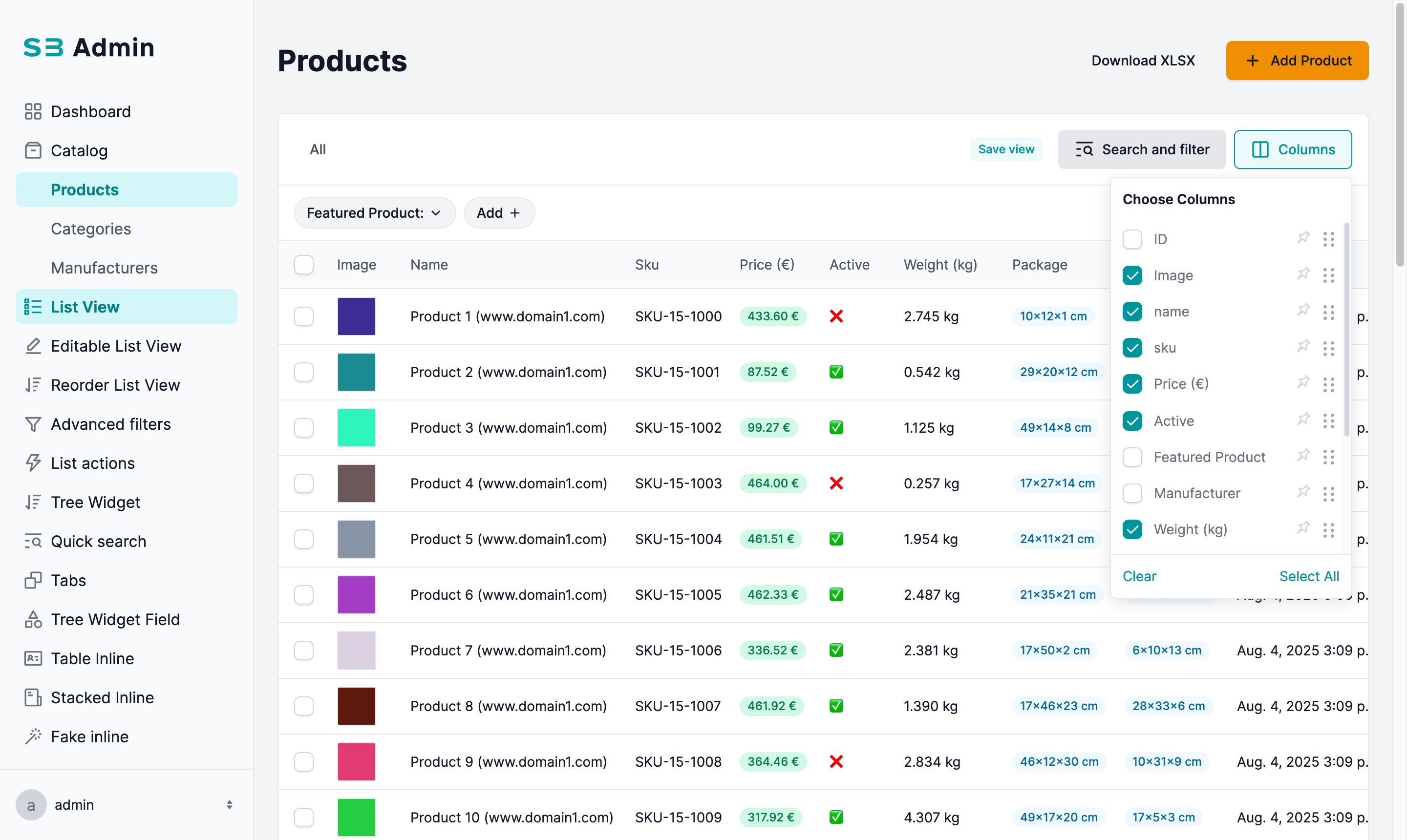The width and height of the screenshot is (1407, 840).
Task: Click the Add Product button
Action: (1297, 61)
